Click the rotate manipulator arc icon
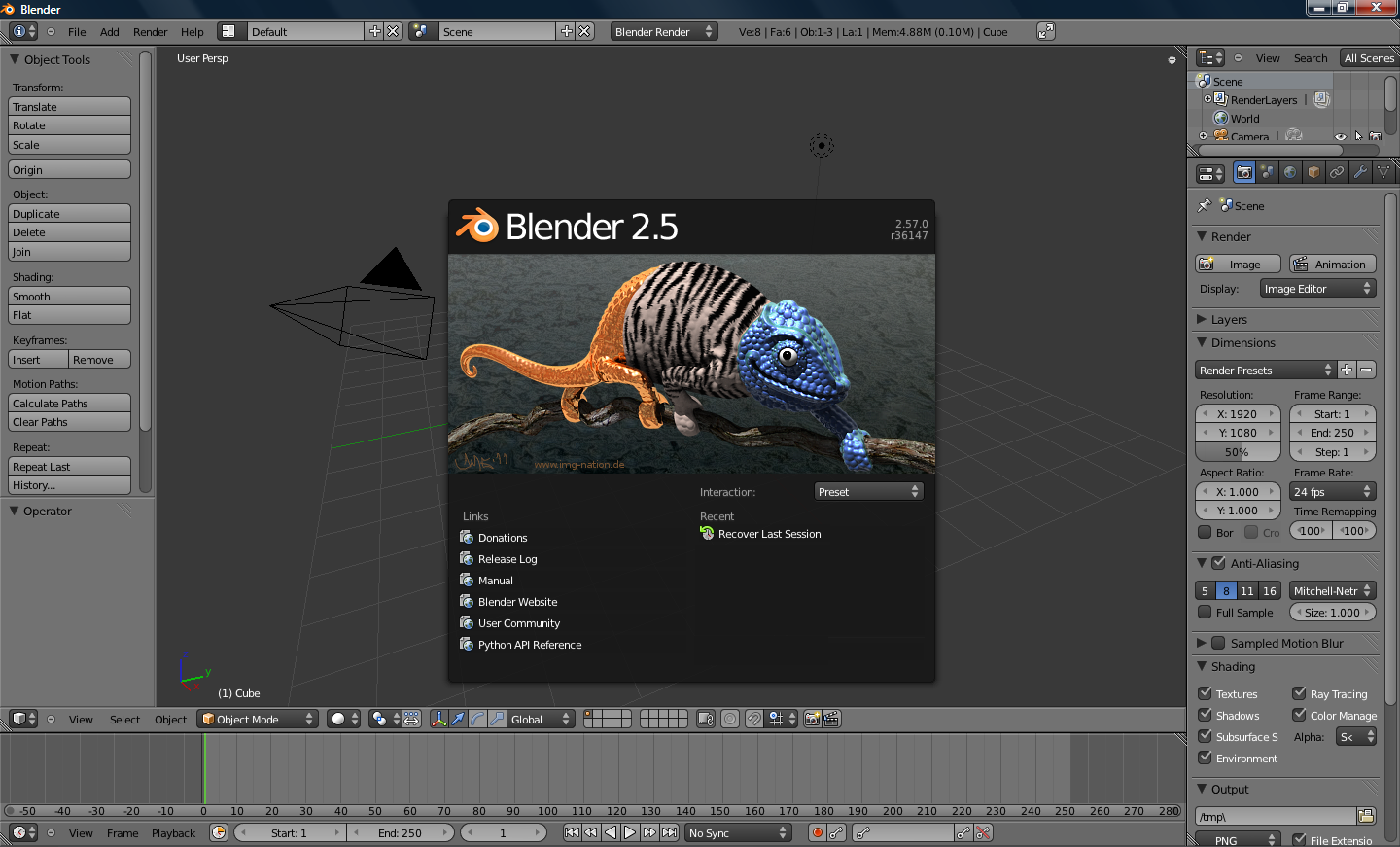This screenshot has width=1400, height=847. pyautogui.click(x=477, y=720)
